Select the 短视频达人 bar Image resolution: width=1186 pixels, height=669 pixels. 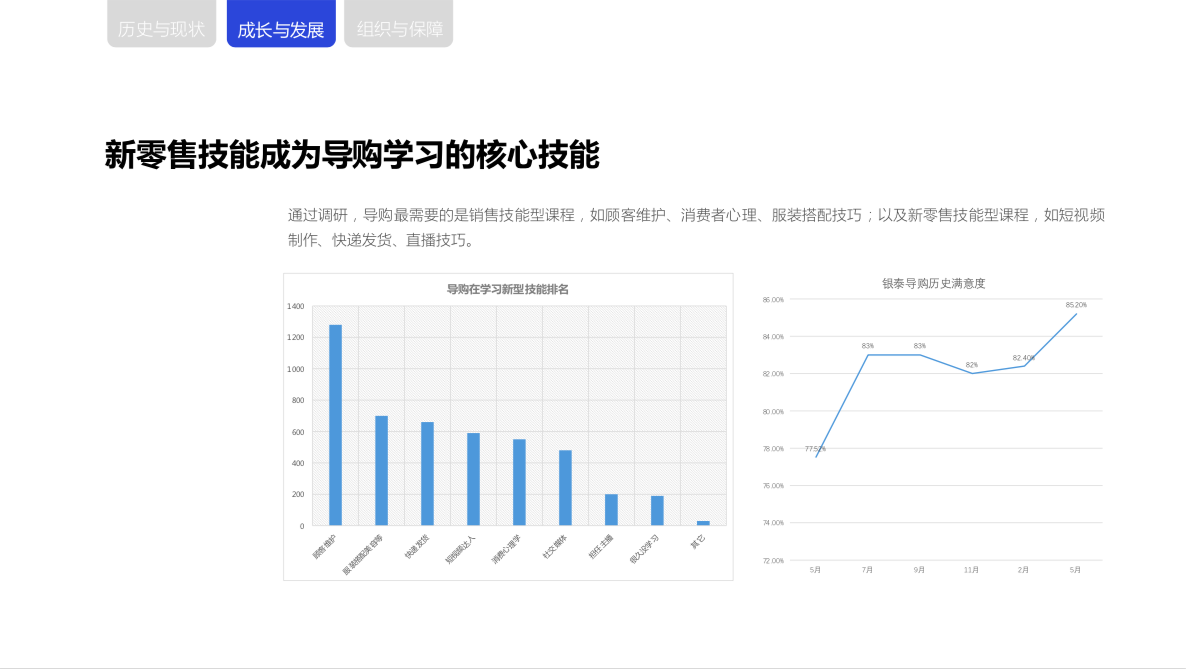point(475,478)
